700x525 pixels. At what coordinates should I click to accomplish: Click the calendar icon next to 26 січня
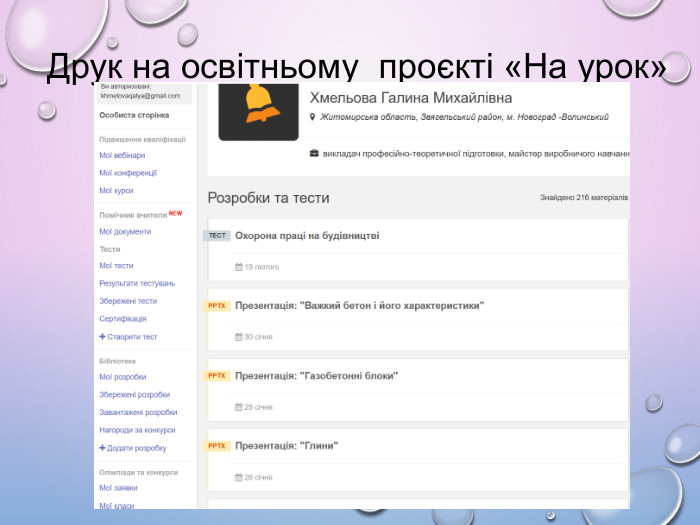239,477
